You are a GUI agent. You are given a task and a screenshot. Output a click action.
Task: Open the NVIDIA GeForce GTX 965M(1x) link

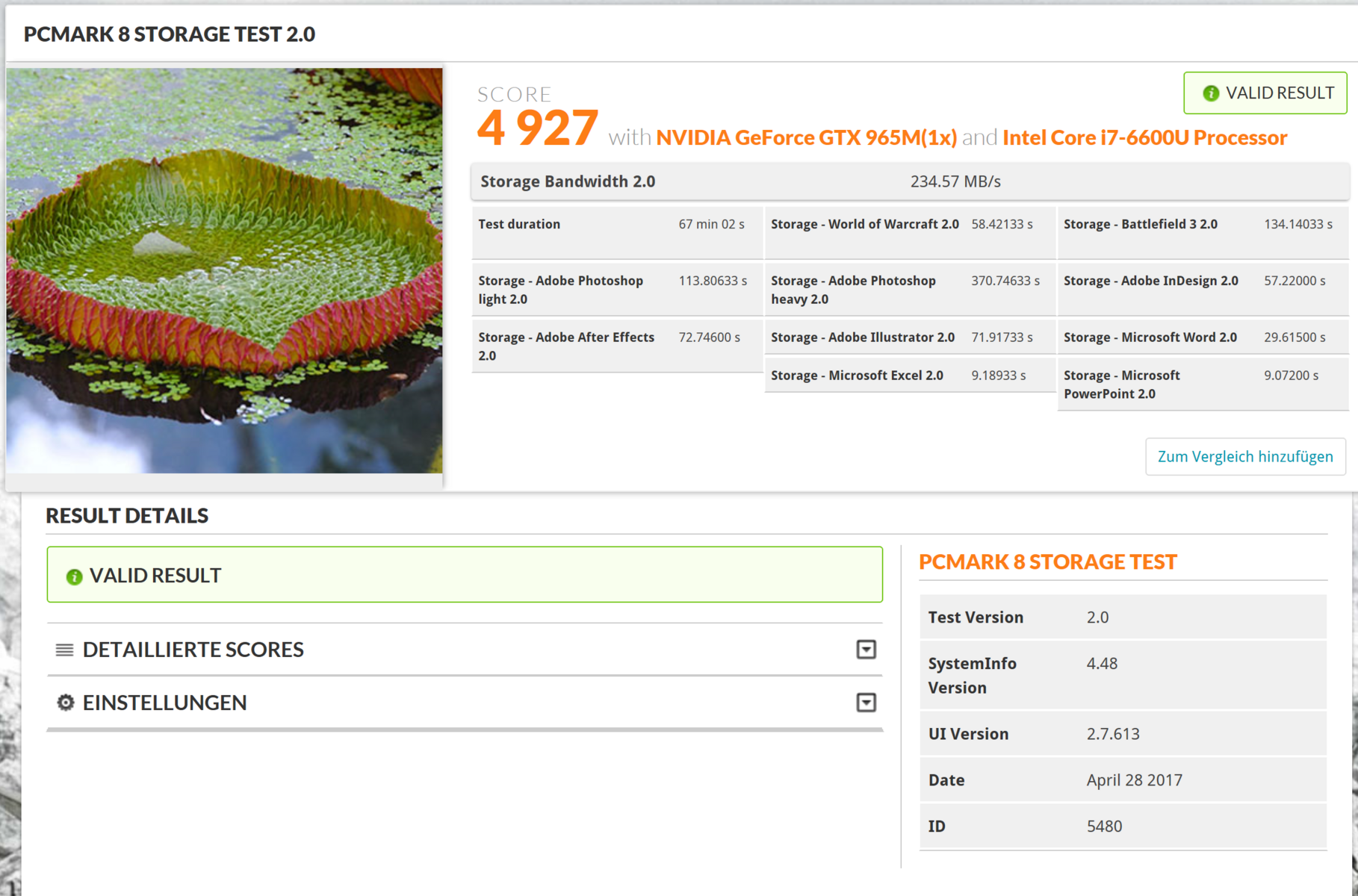pos(806,137)
